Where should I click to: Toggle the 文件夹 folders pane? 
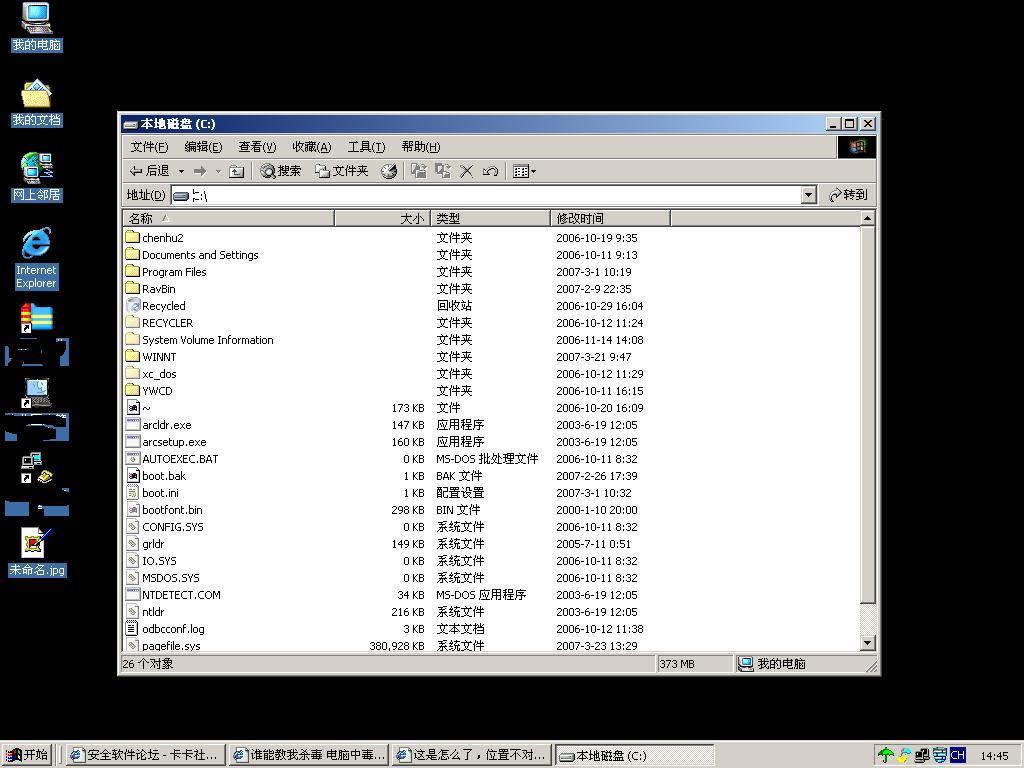[x=342, y=171]
